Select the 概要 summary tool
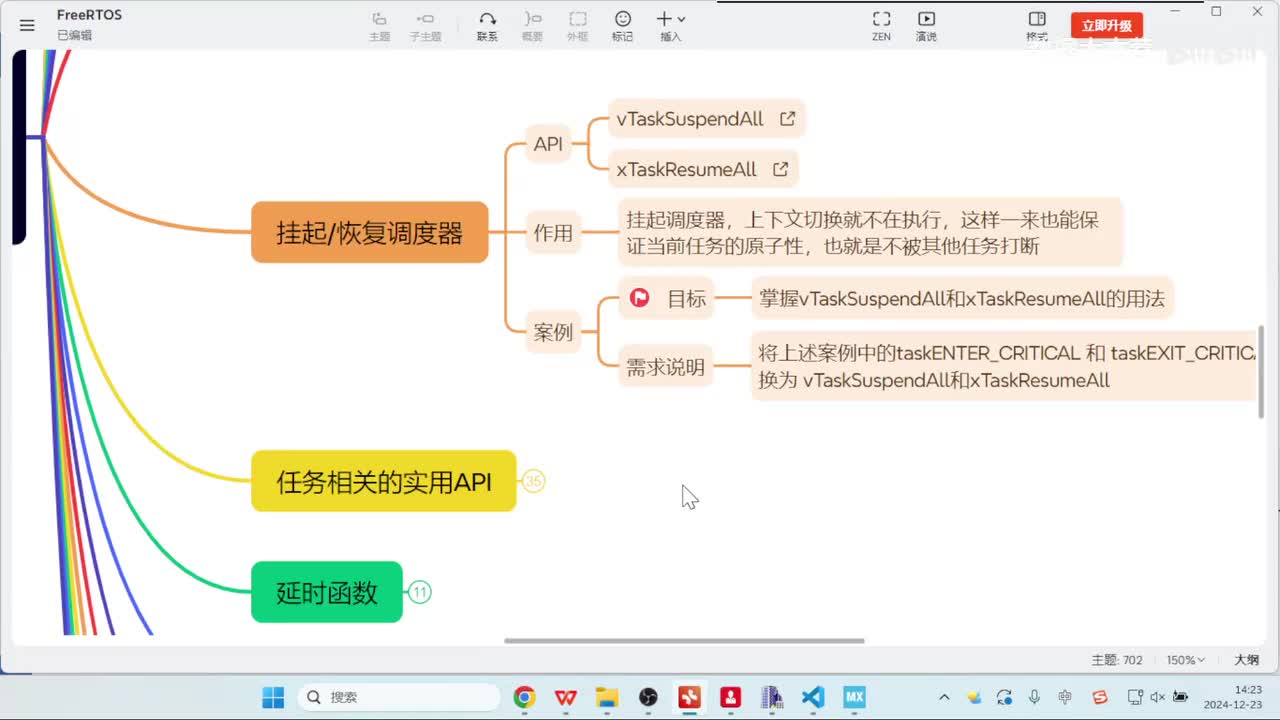This screenshot has width=1280, height=720. 532,26
